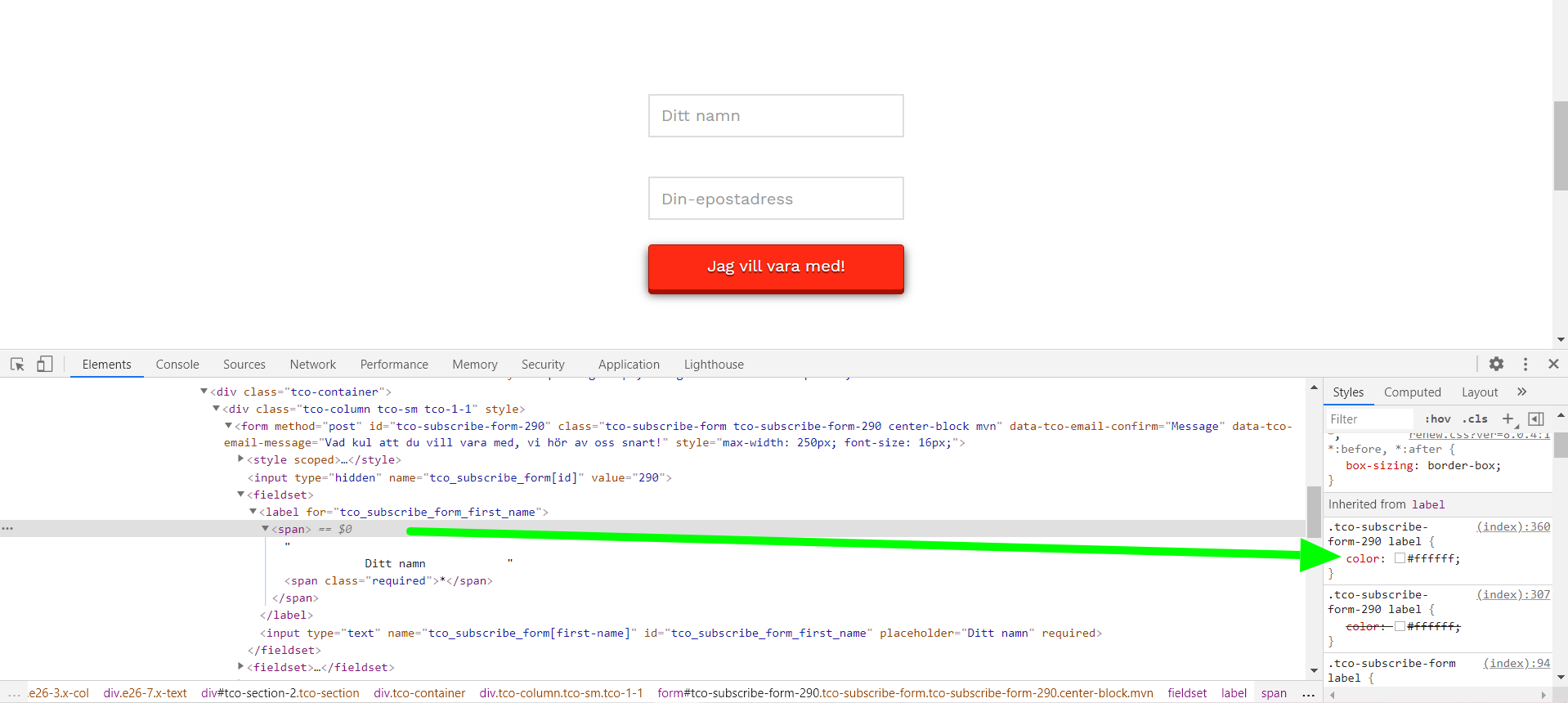Open the DevTools three-dot customize menu

pyautogui.click(x=1525, y=364)
